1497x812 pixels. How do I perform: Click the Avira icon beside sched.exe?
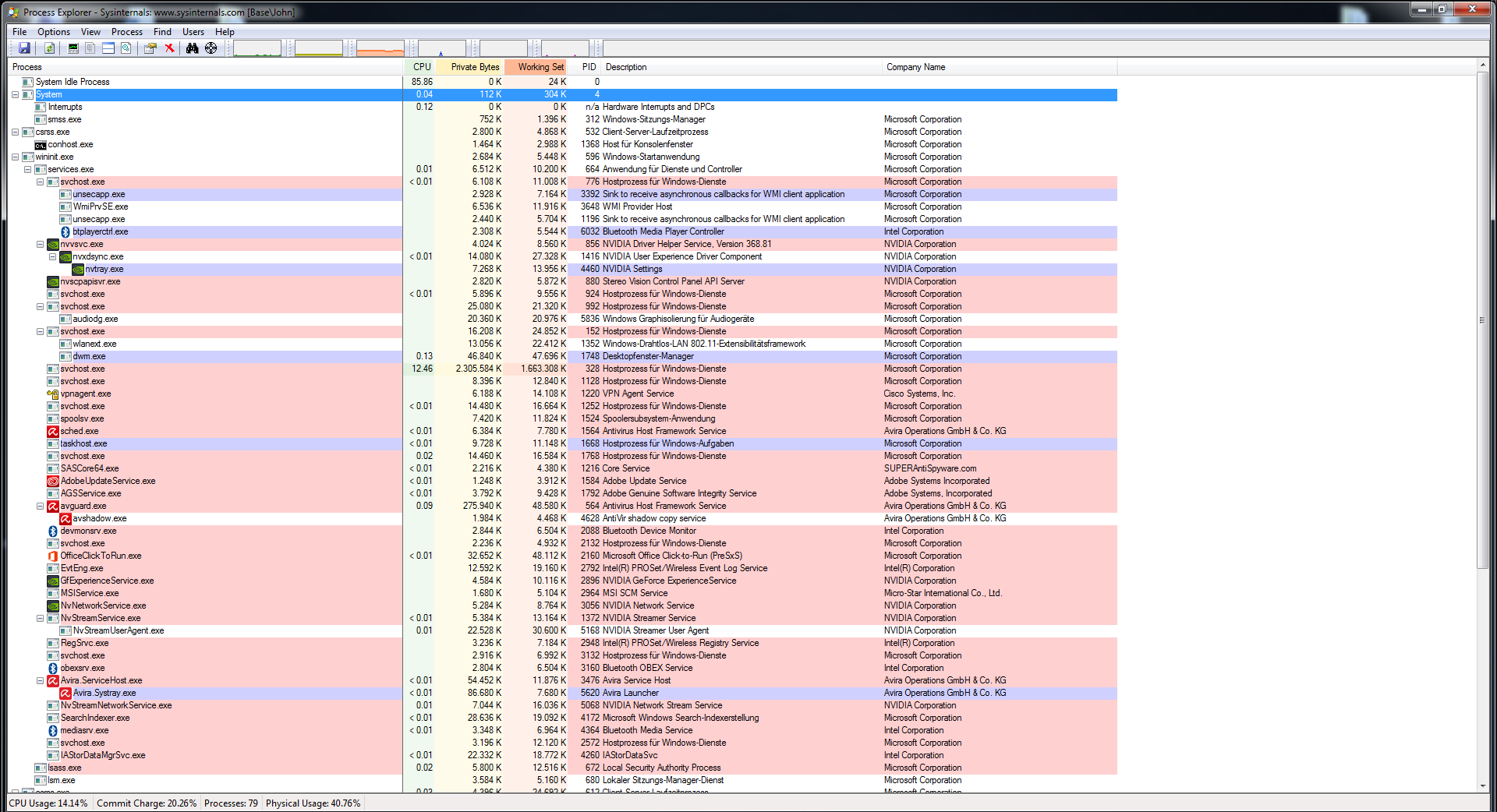53,431
